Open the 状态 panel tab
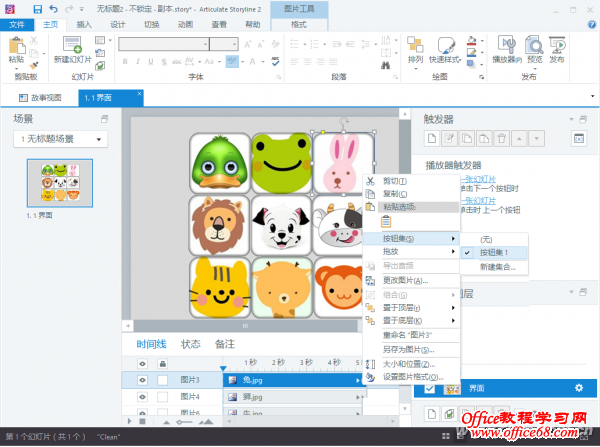Screen dimensions: 600x447 click(190, 344)
